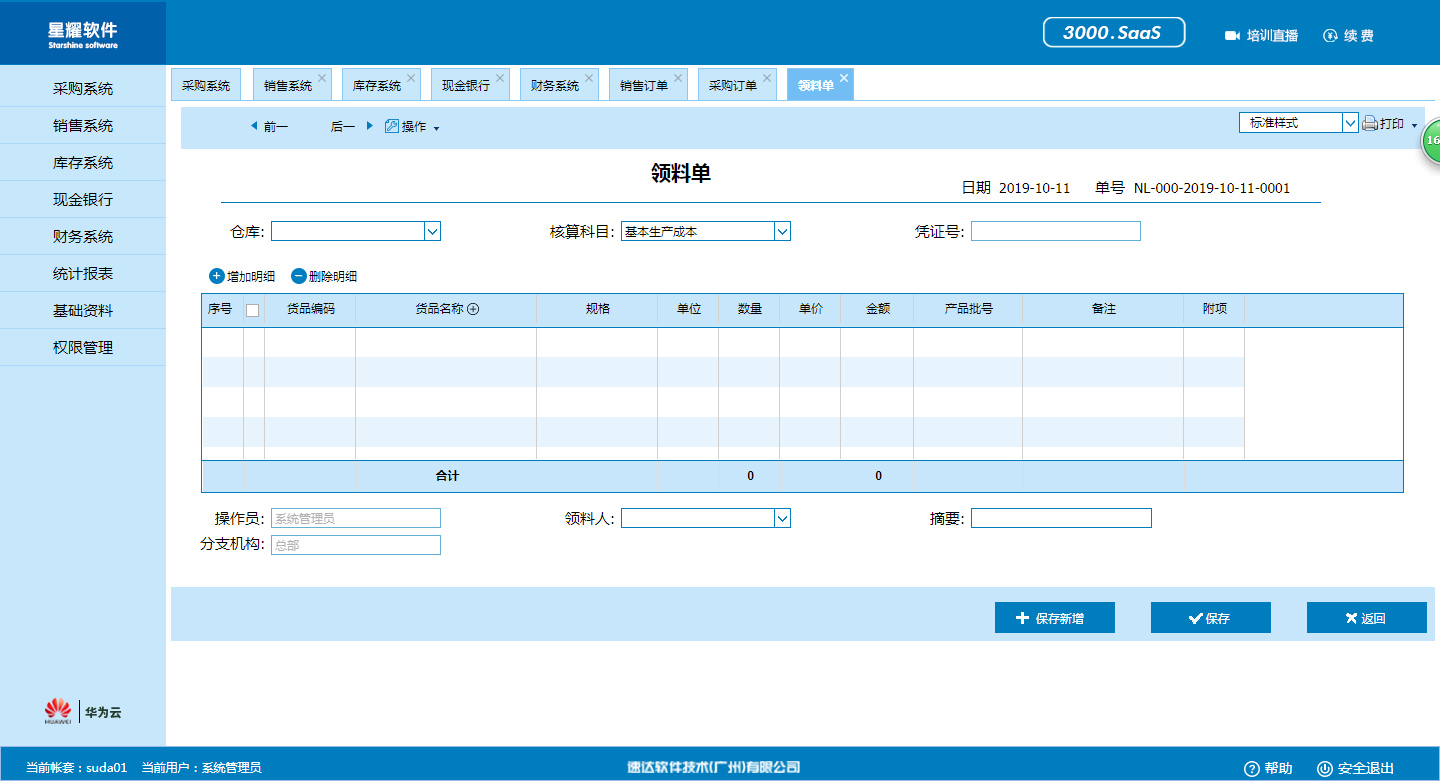Open 销售系统 in the sidebar
1440x781 pixels.
point(83,125)
